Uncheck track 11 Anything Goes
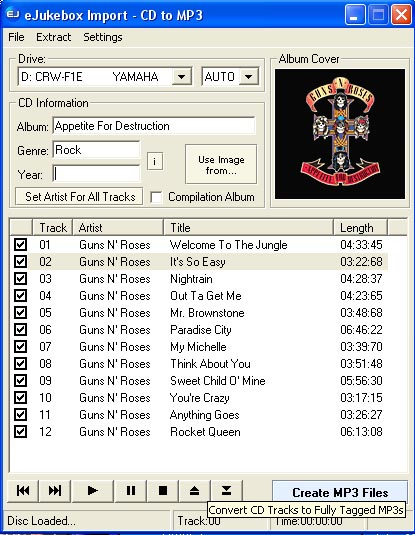Viewport: 415px width, 535px height. pos(20,415)
